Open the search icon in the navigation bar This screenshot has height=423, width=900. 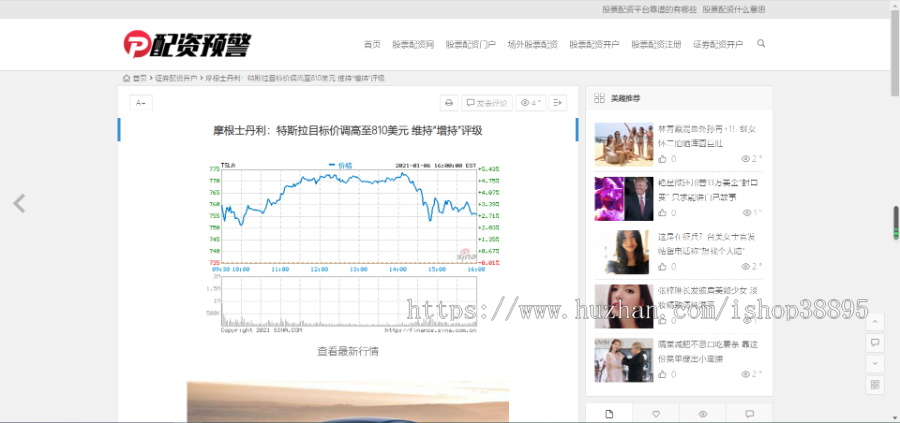click(x=761, y=44)
